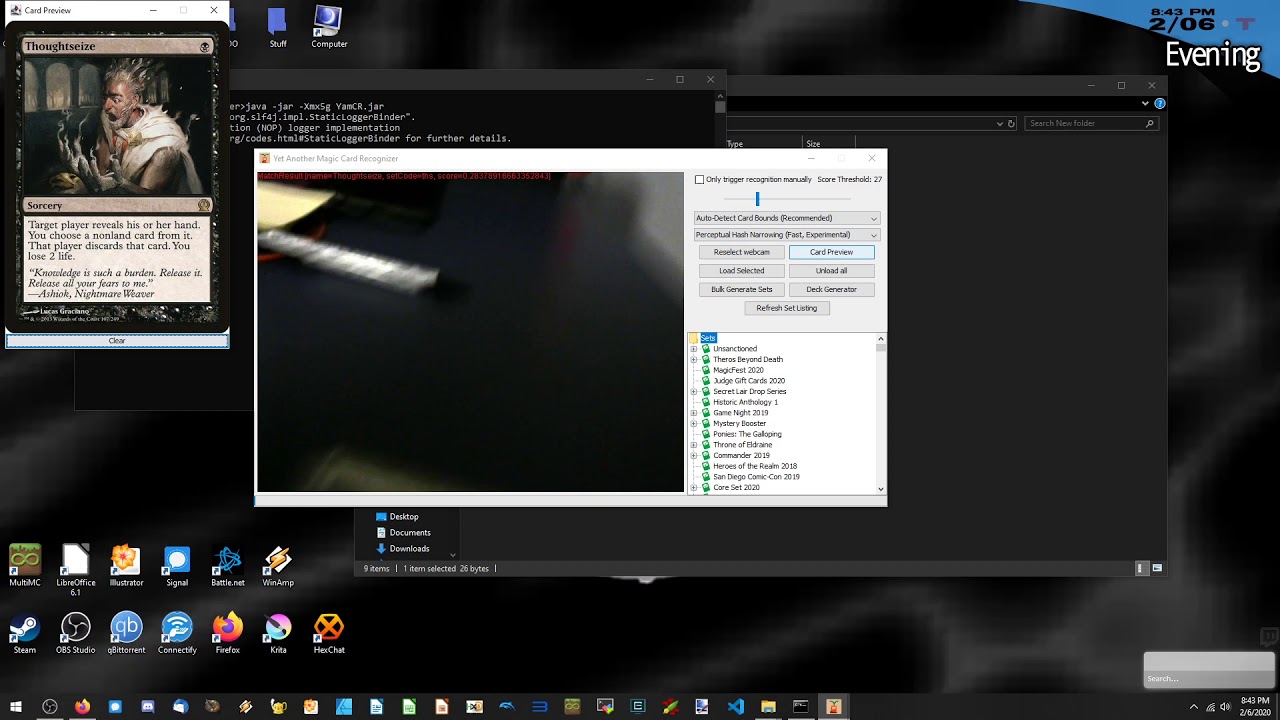Expand the Theros Beyond Death set
The image size is (1280, 720).
click(694, 359)
